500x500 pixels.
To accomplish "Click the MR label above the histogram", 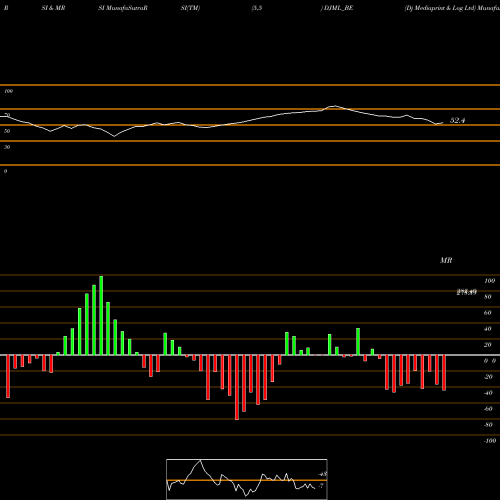I will (x=446, y=260).
